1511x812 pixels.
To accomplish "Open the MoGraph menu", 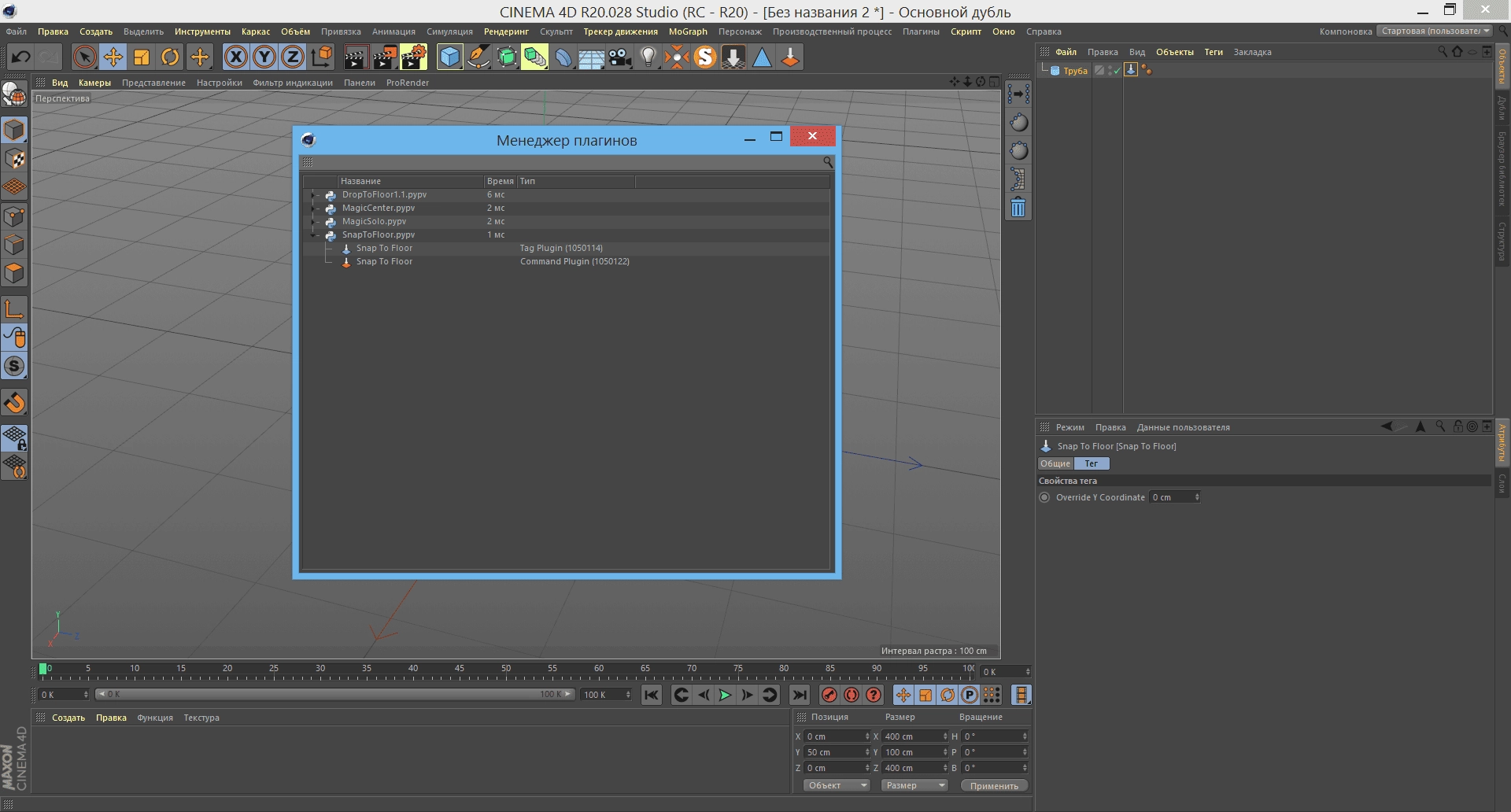I will pos(688,31).
